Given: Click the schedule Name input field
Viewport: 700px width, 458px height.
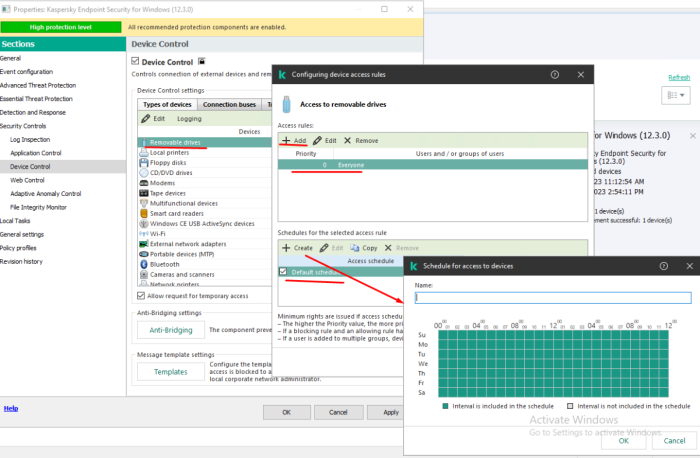Looking at the screenshot, I should coord(552,297).
